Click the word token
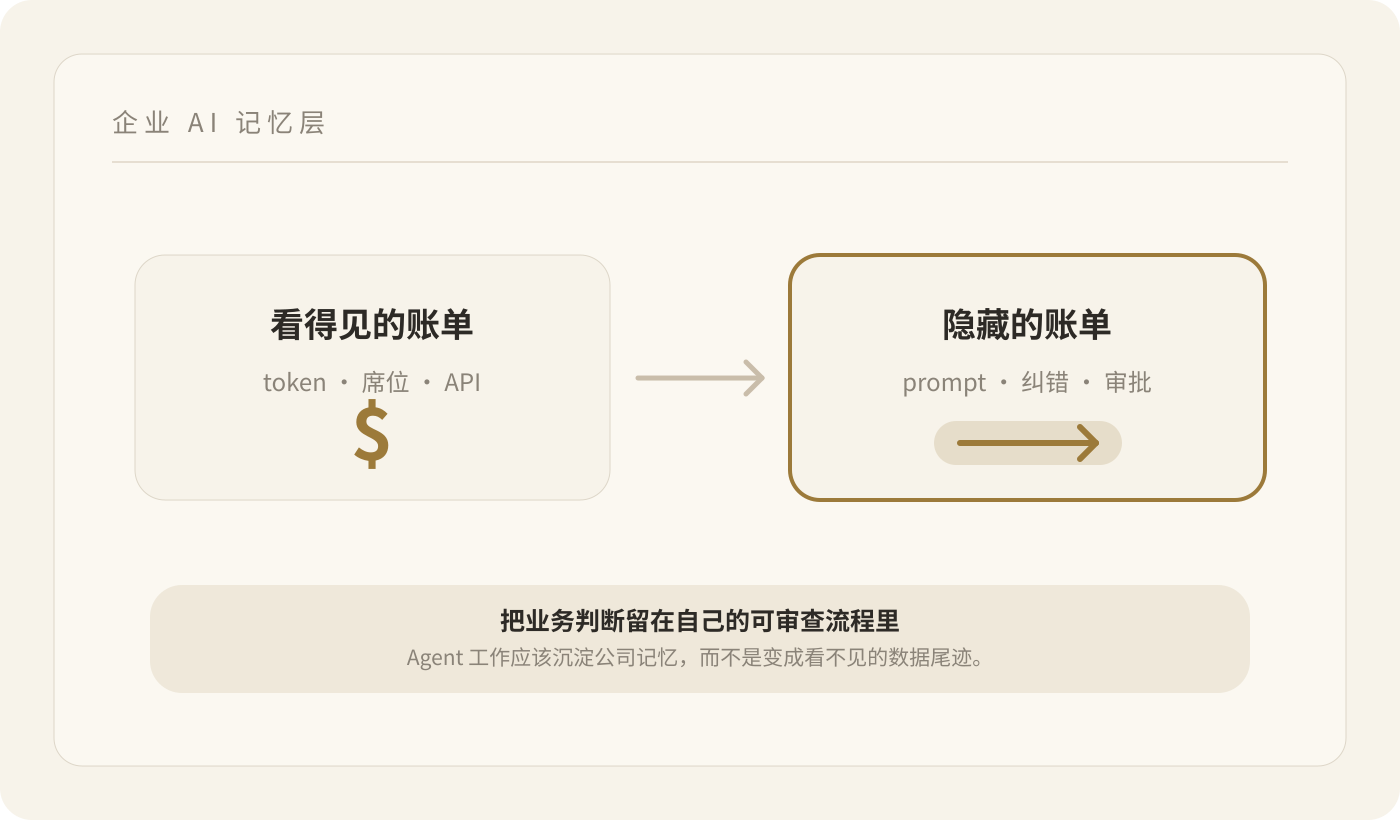The height and width of the screenshot is (820, 1400). click(295, 383)
